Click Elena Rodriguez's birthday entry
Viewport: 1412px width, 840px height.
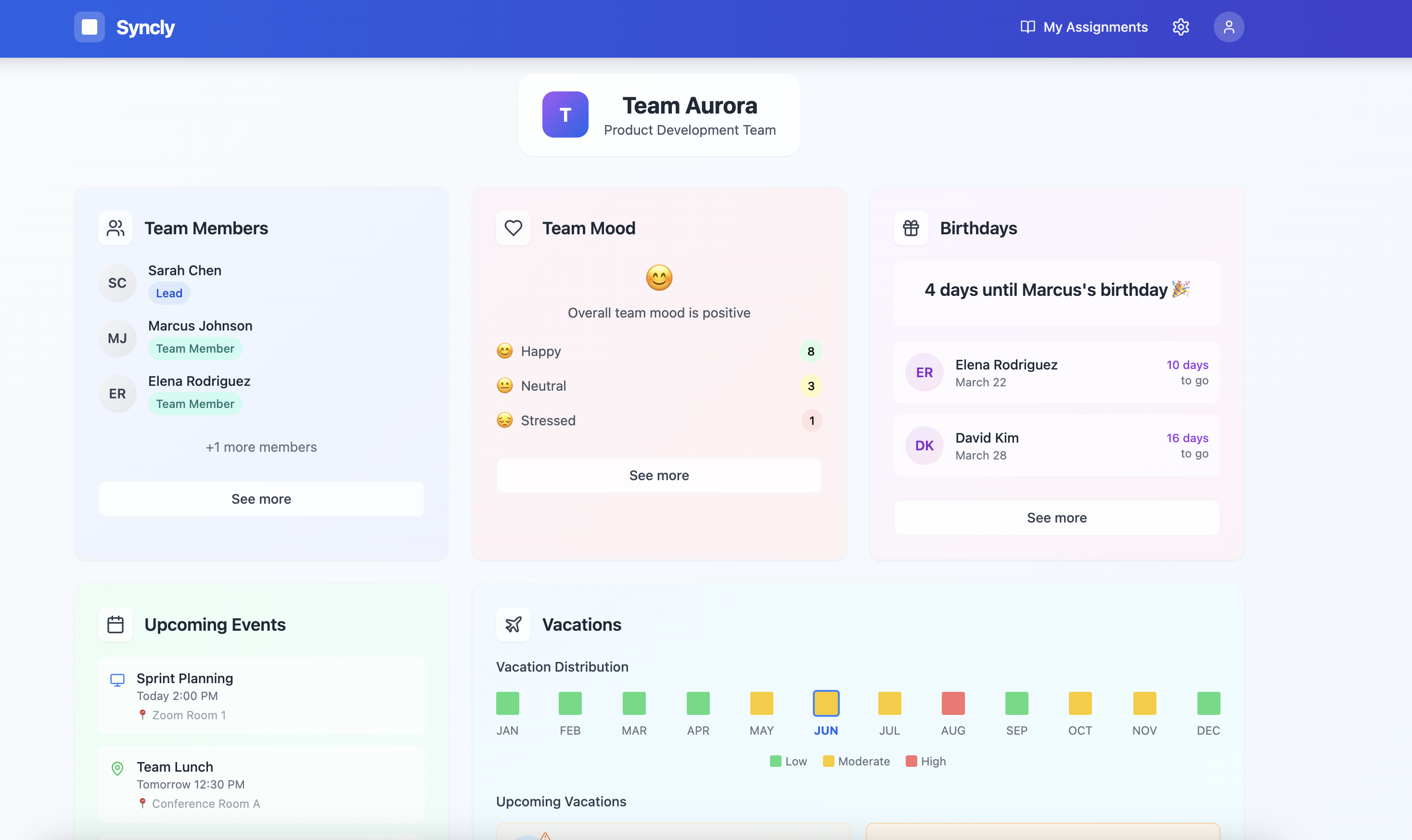(1056, 372)
